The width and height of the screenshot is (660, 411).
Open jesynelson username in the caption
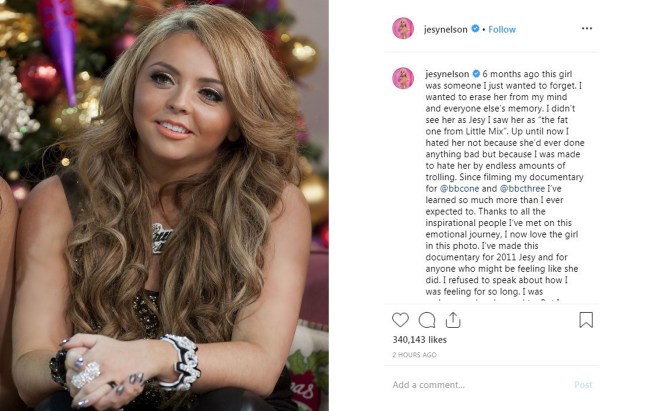[447, 74]
